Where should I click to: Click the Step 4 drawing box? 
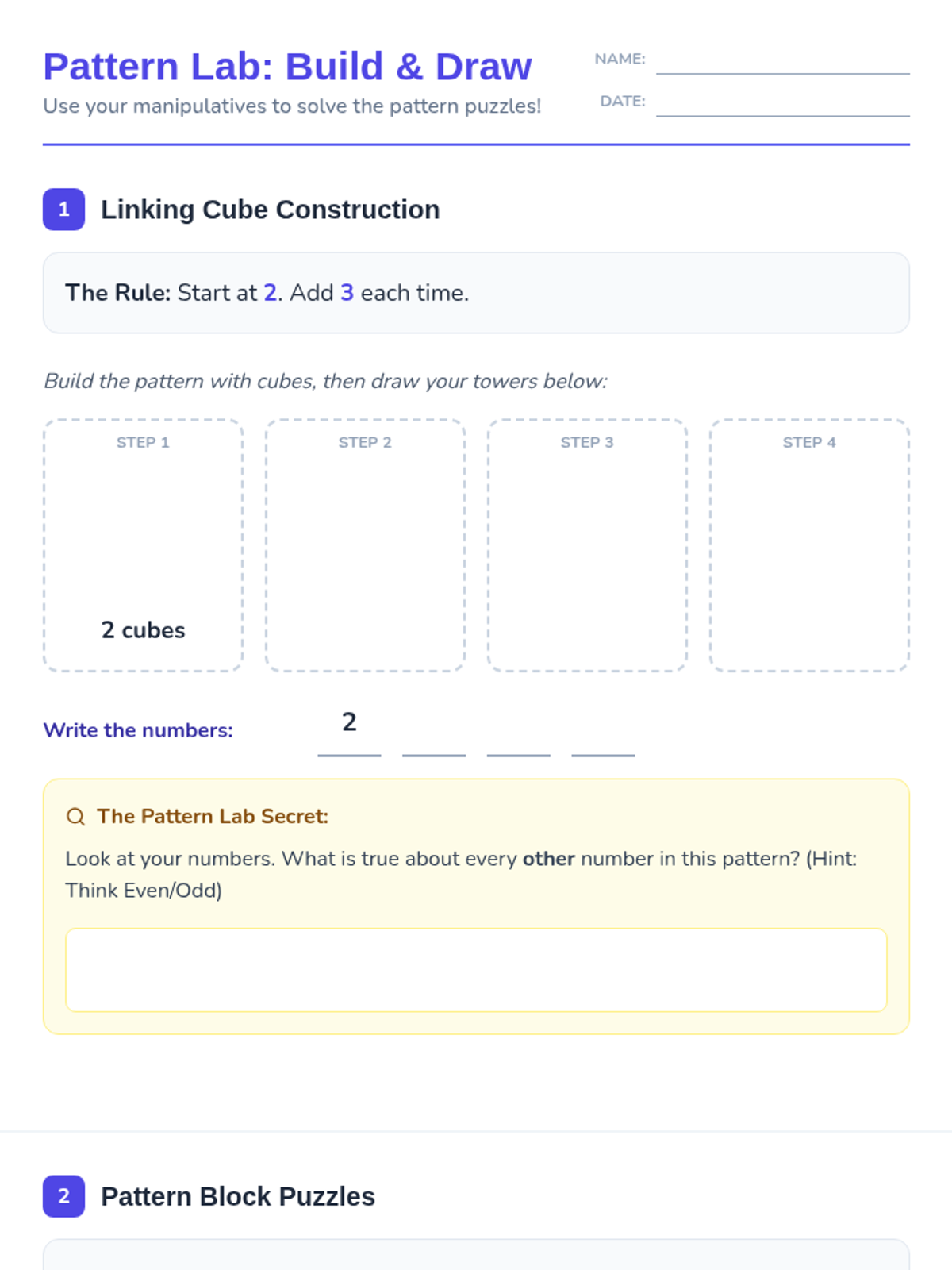[x=809, y=545]
